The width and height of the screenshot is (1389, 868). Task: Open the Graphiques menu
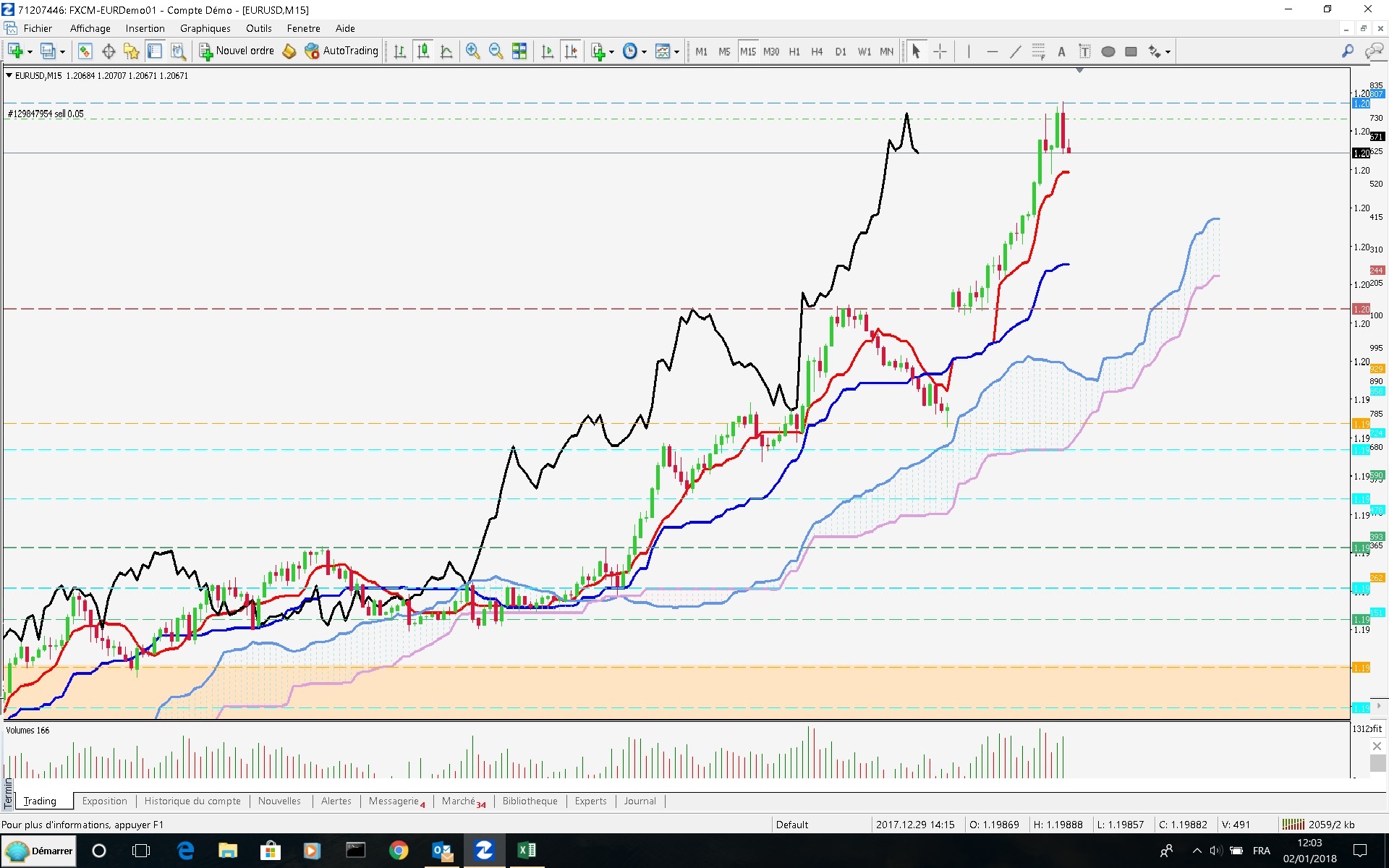click(205, 28)
